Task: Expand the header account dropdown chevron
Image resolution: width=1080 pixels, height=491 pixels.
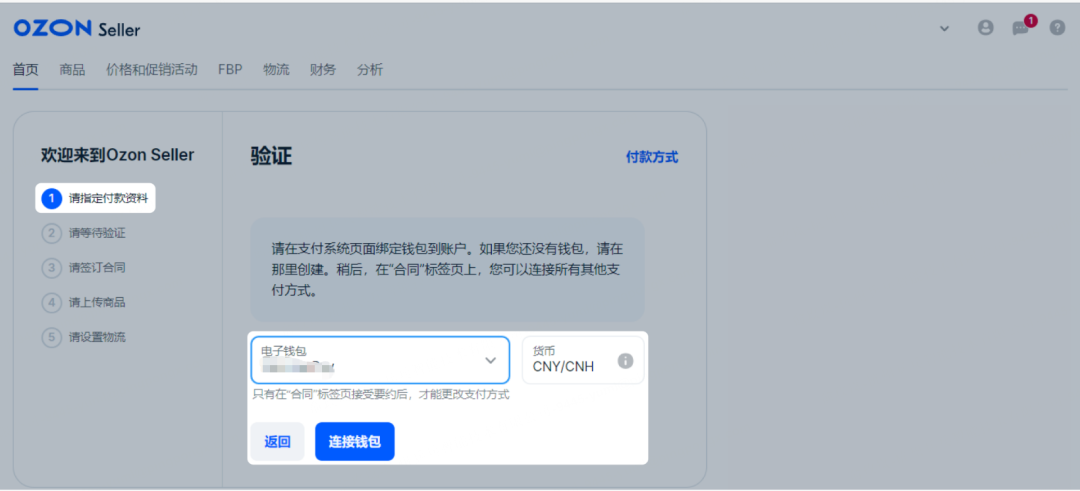Action: click(944, 28)
